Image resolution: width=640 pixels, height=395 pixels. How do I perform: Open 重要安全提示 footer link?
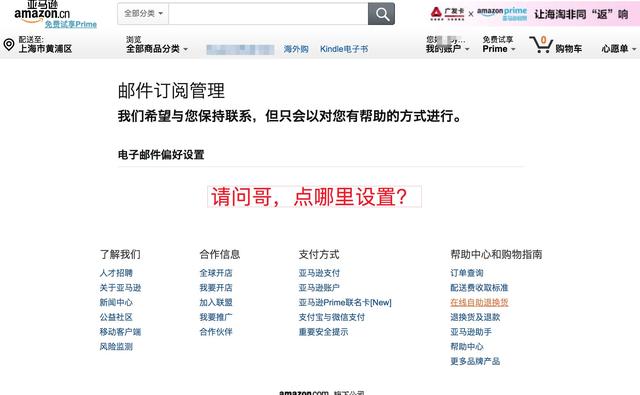(x=323, y=332)
